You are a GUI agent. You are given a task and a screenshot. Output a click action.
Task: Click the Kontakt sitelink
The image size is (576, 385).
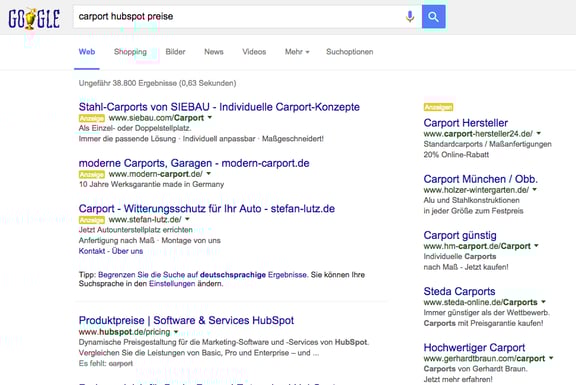tap(91, 251)
